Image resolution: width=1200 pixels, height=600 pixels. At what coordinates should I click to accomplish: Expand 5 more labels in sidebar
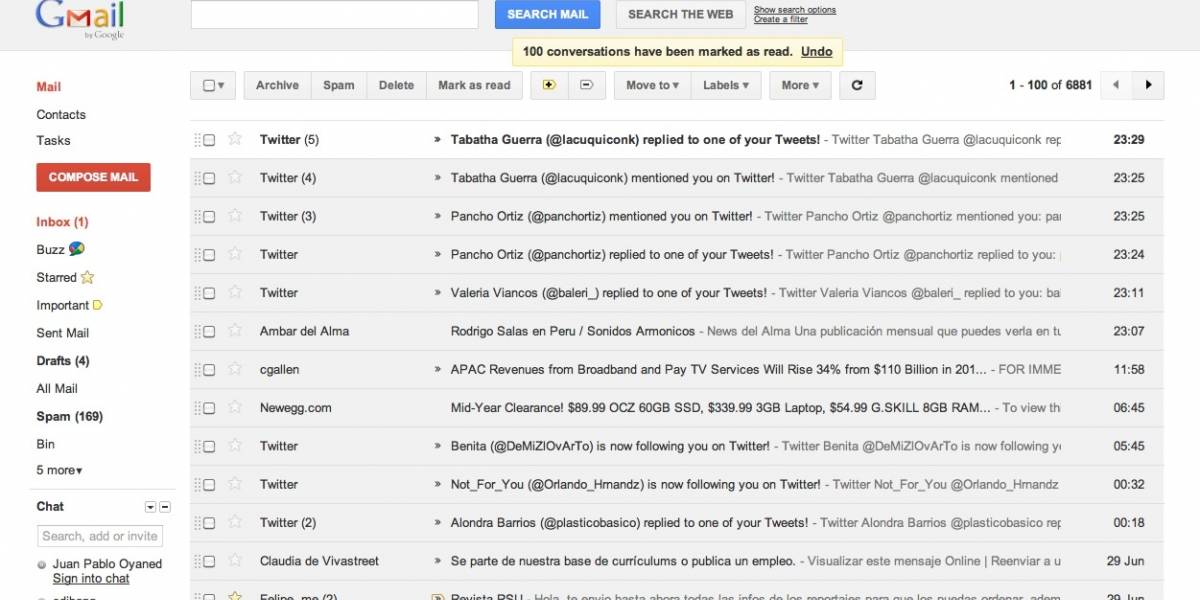point(59,470)
